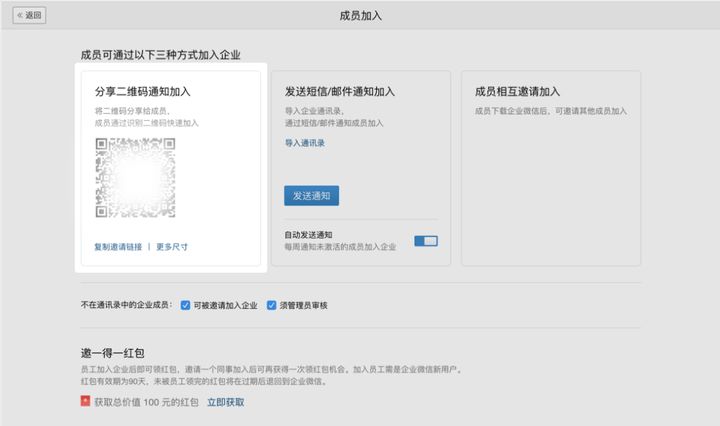Uncheck the 须管理员审核 checkbox
The image size is (720, 426).
[x=272, y=305]
